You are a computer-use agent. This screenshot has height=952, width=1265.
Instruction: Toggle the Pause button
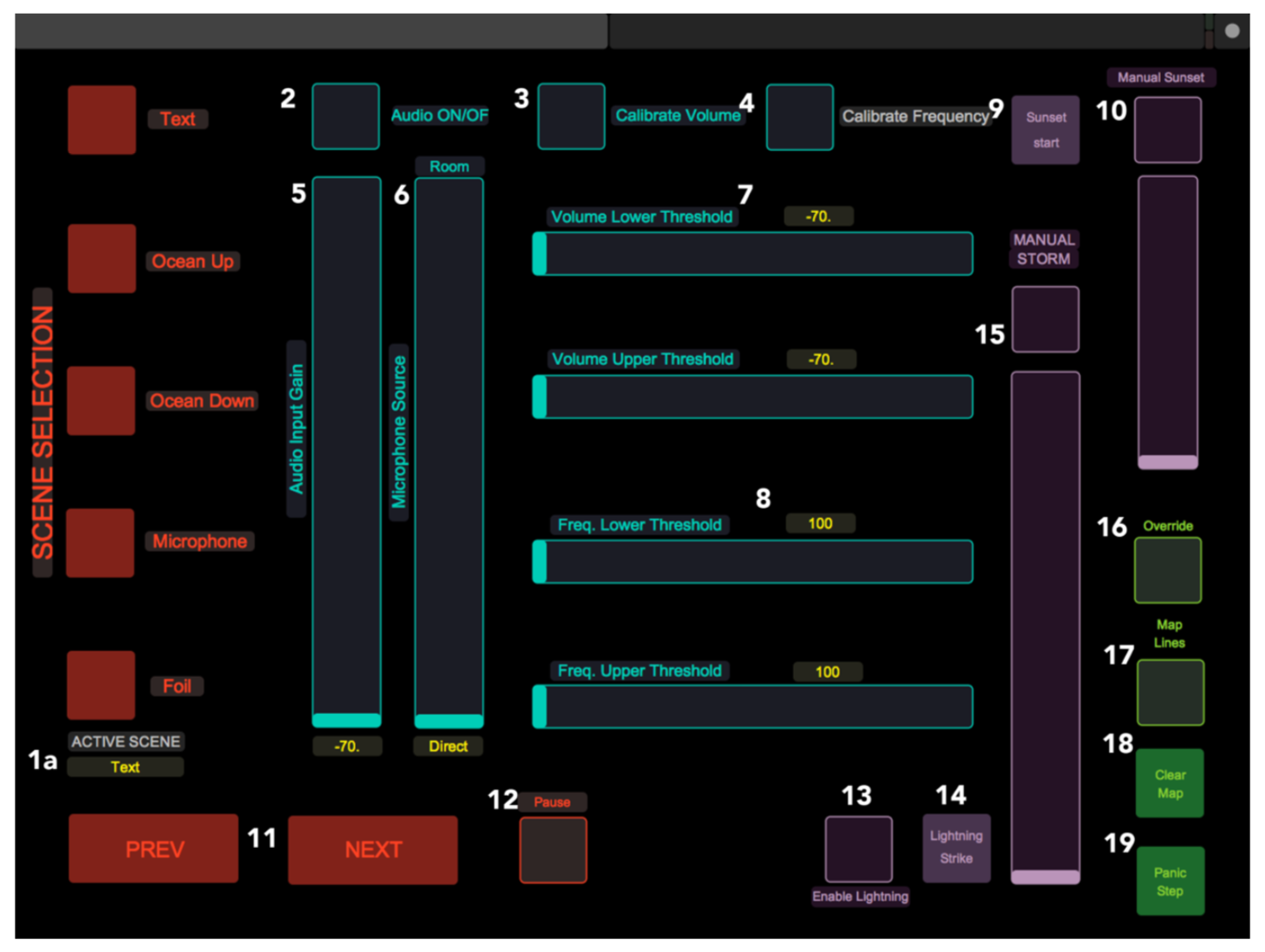pos(553,850)
